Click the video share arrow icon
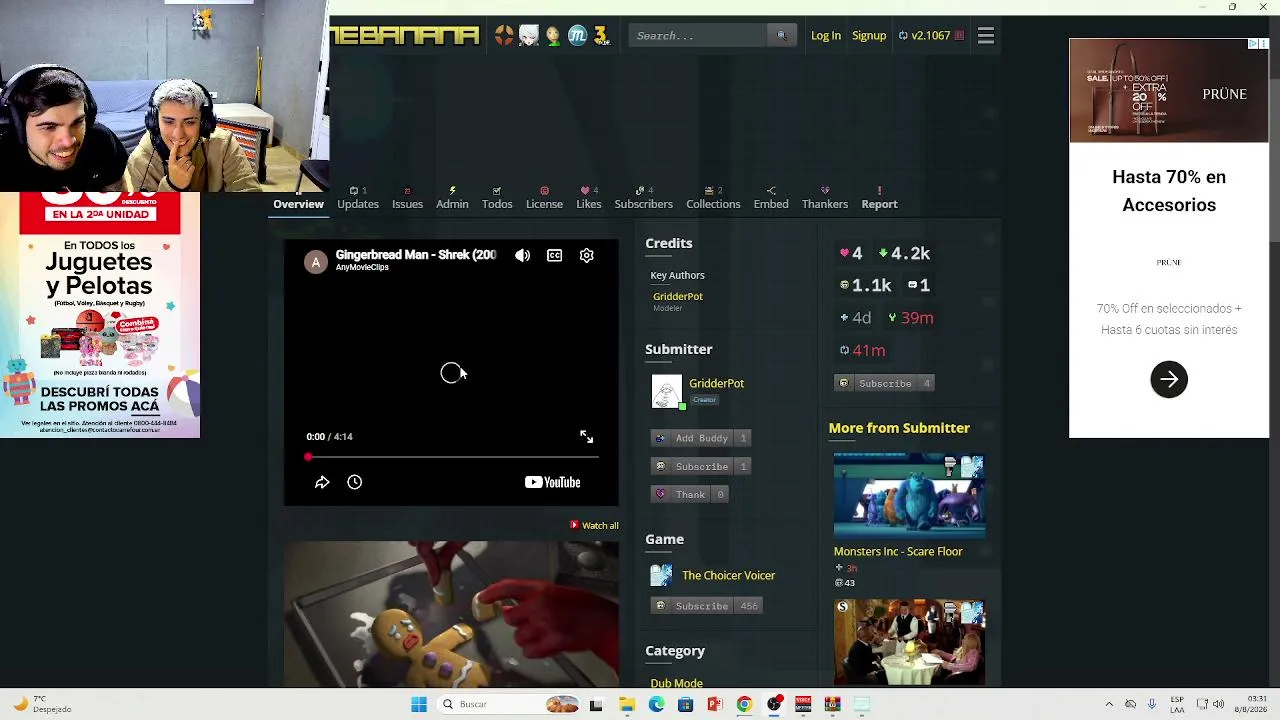This screenshot has width=1280, height=720. pyautogui.click(x=322, y=482)
